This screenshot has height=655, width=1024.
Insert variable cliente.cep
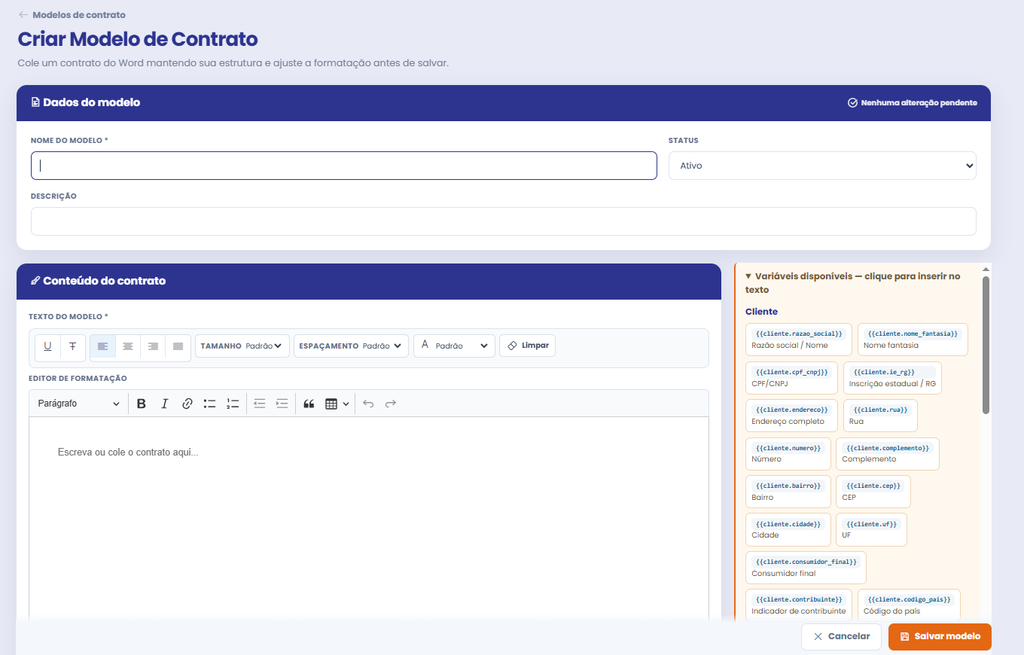[x=873, y=492]
